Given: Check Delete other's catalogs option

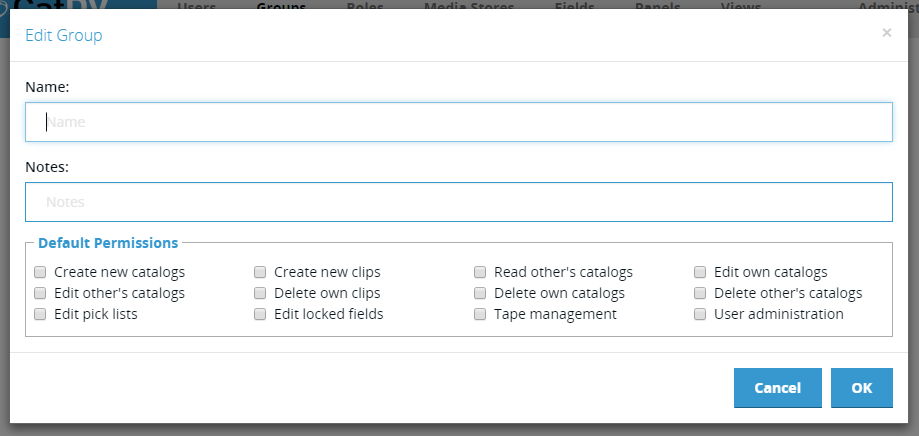Looking at the screenshot, I should pos(700,293).
